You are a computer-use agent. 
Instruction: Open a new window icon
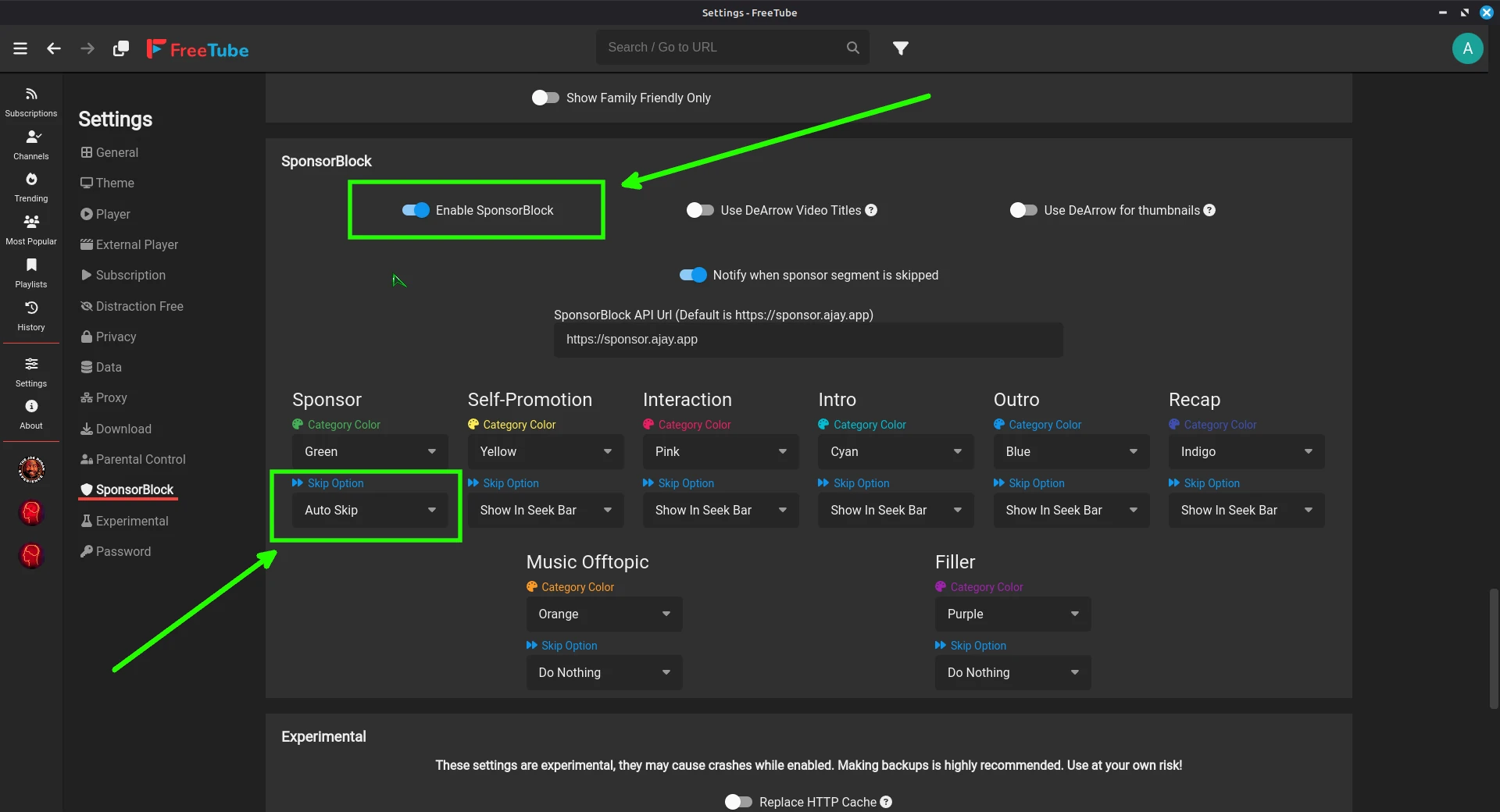[121, 48]
